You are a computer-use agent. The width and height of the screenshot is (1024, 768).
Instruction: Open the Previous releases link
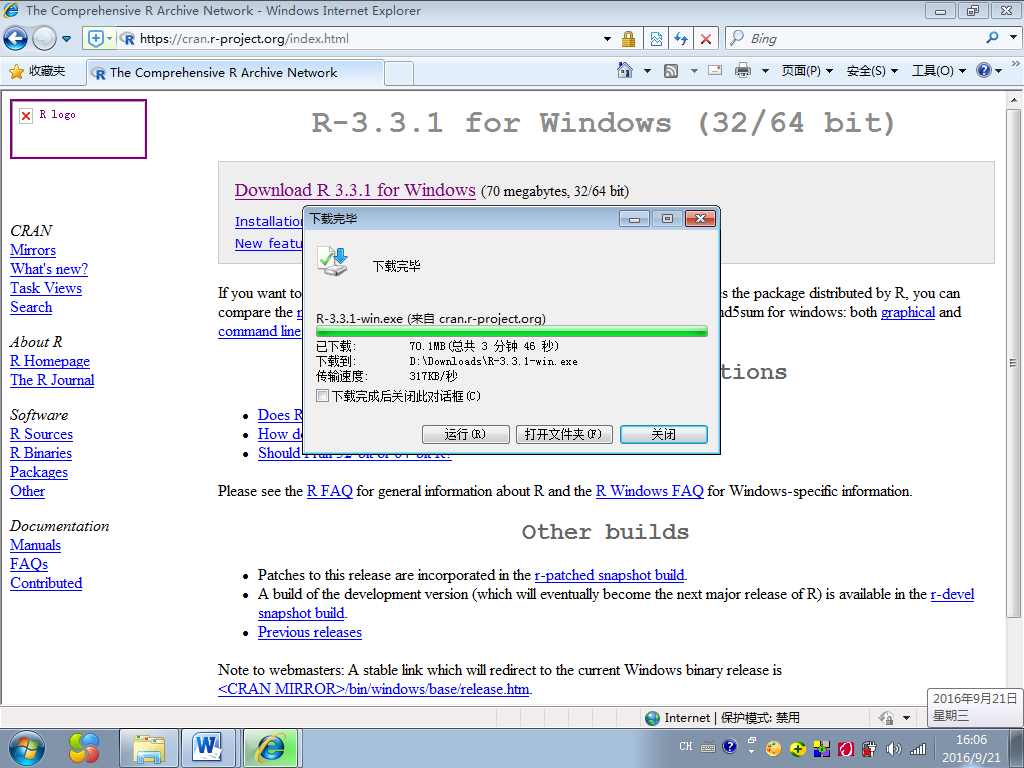(x=310, y=632)
